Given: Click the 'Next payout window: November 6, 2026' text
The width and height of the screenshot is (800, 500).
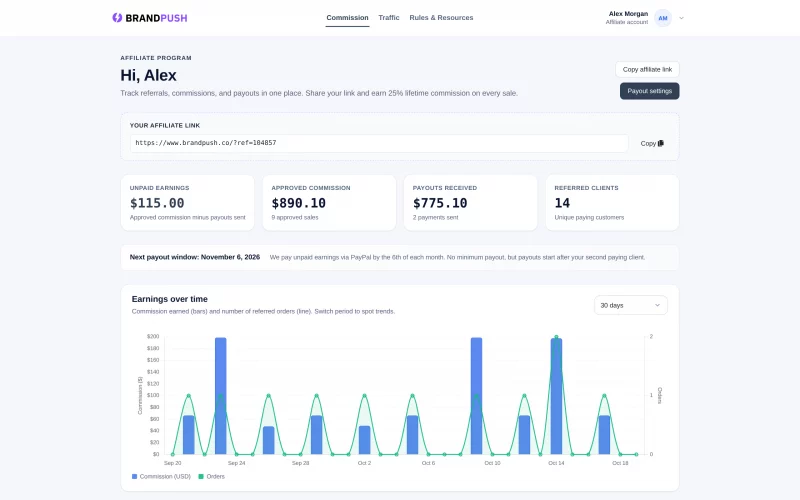Looking at the screenshot, I should [x=195, y=257].
